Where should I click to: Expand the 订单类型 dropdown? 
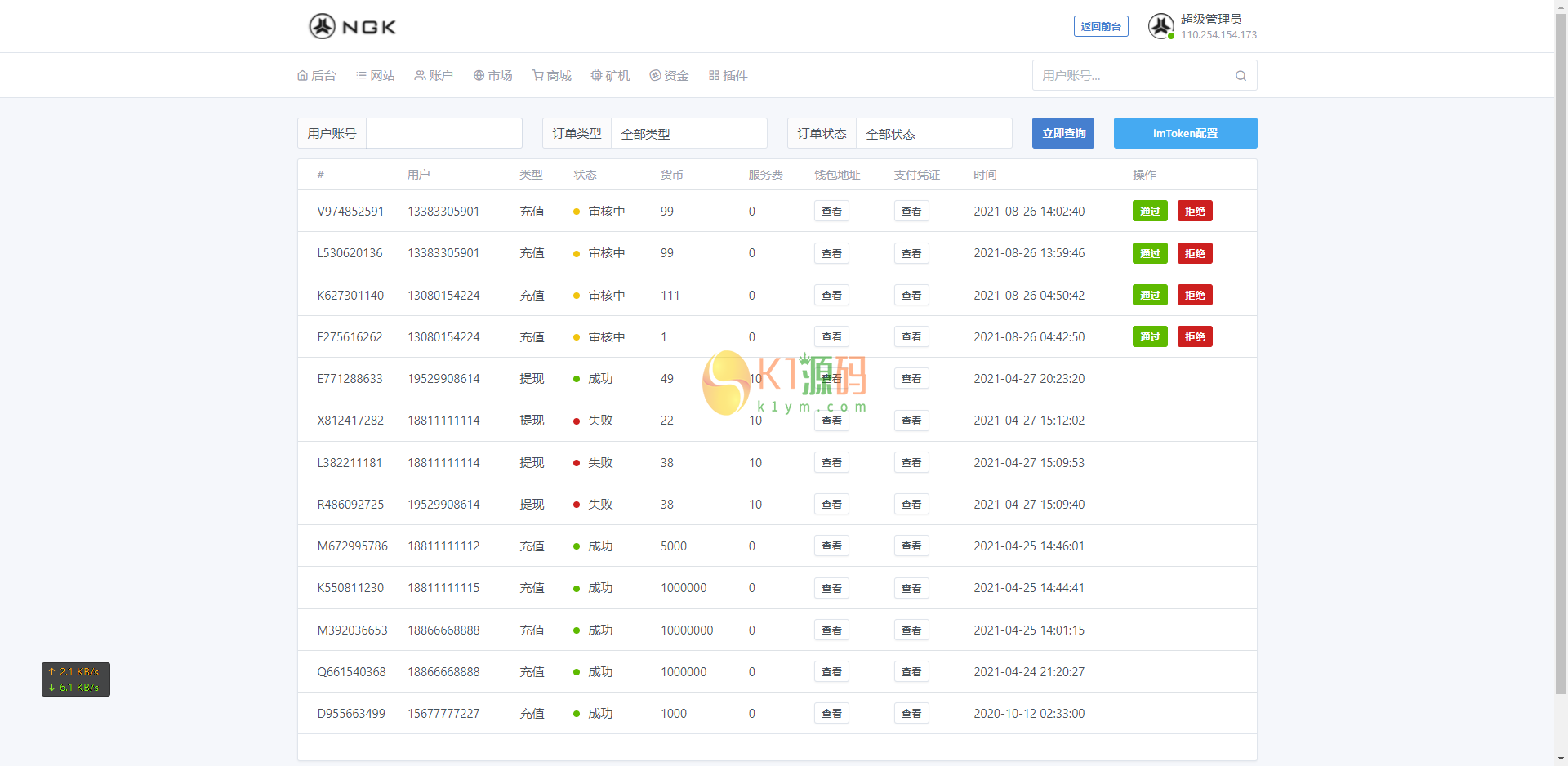click(x=688, y=134)
